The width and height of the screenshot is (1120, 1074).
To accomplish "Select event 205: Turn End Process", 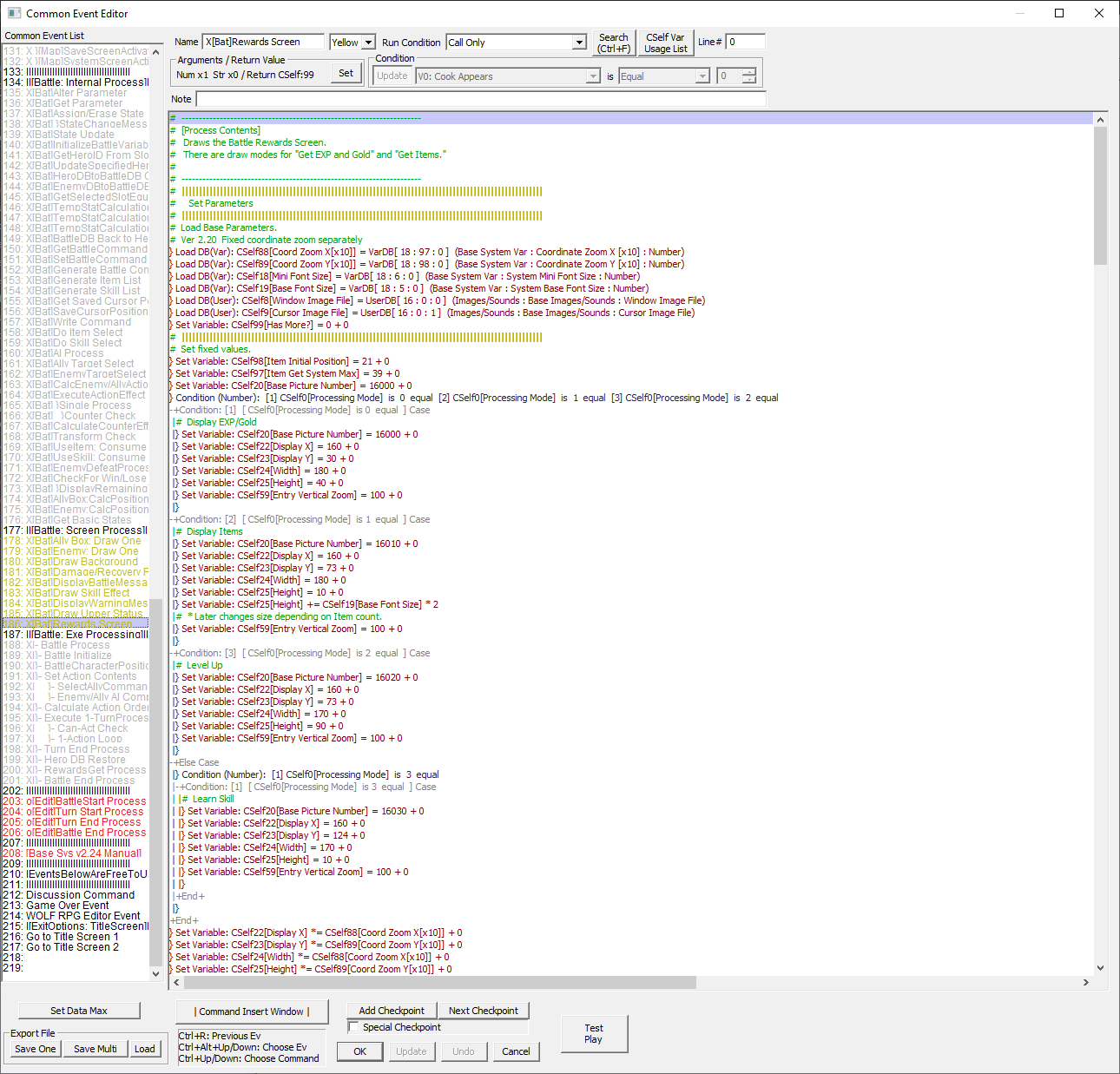I will 76,822.
